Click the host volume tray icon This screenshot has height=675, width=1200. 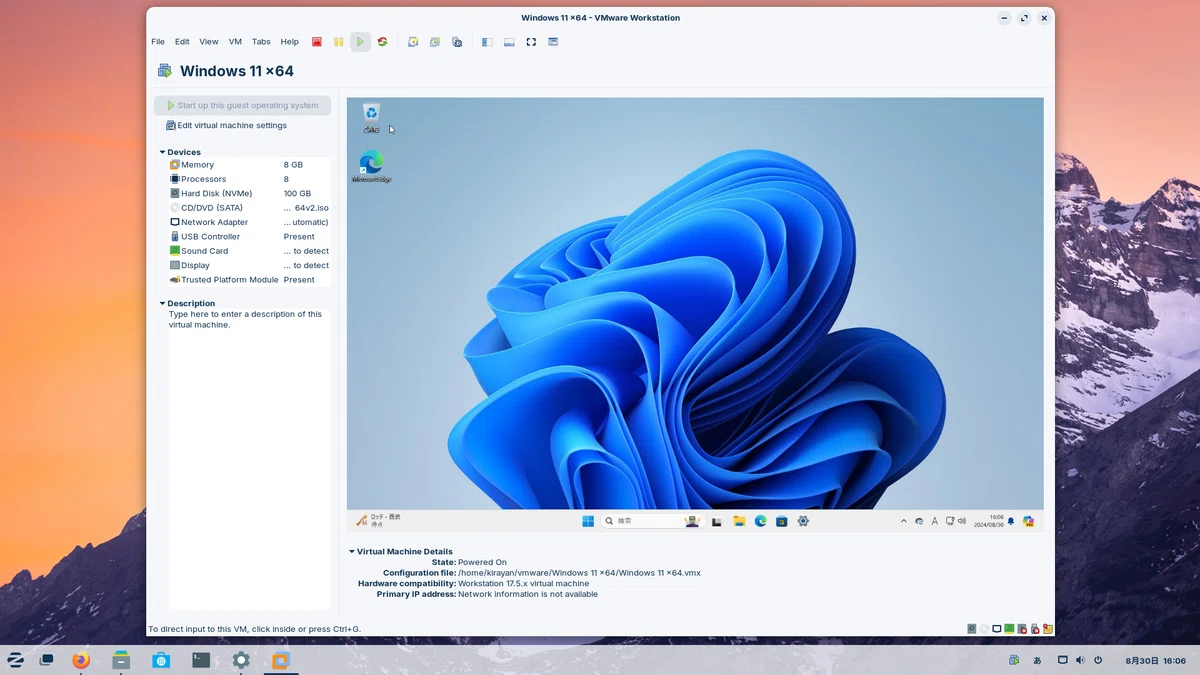coord(1080,660)
